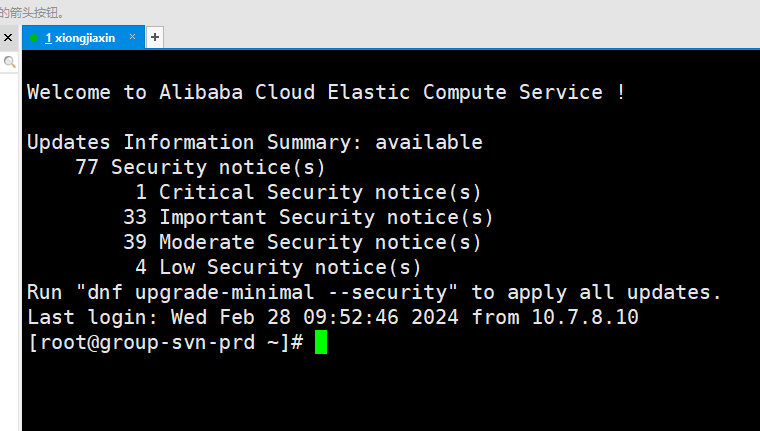Click the Updates Information Summary line
This screenshot has height=431, width=760.
[255, 142]
